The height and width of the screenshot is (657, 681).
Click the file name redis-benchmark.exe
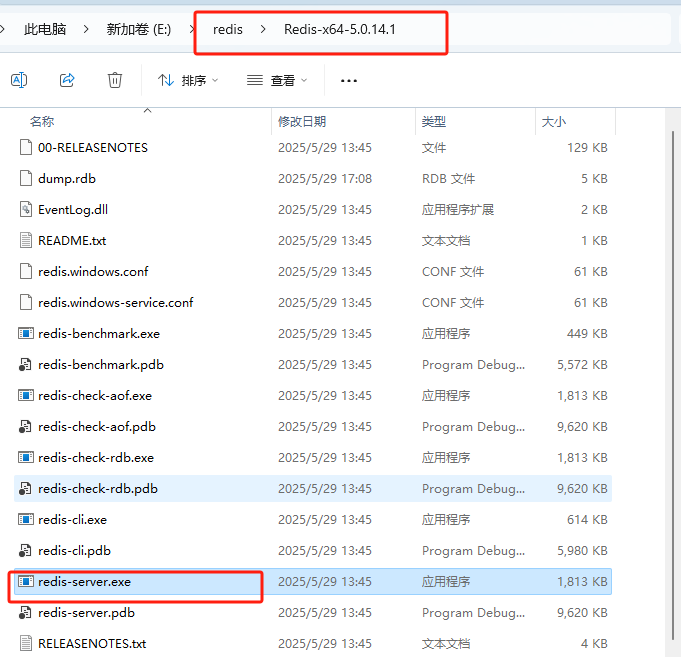(x=99, y=333)
